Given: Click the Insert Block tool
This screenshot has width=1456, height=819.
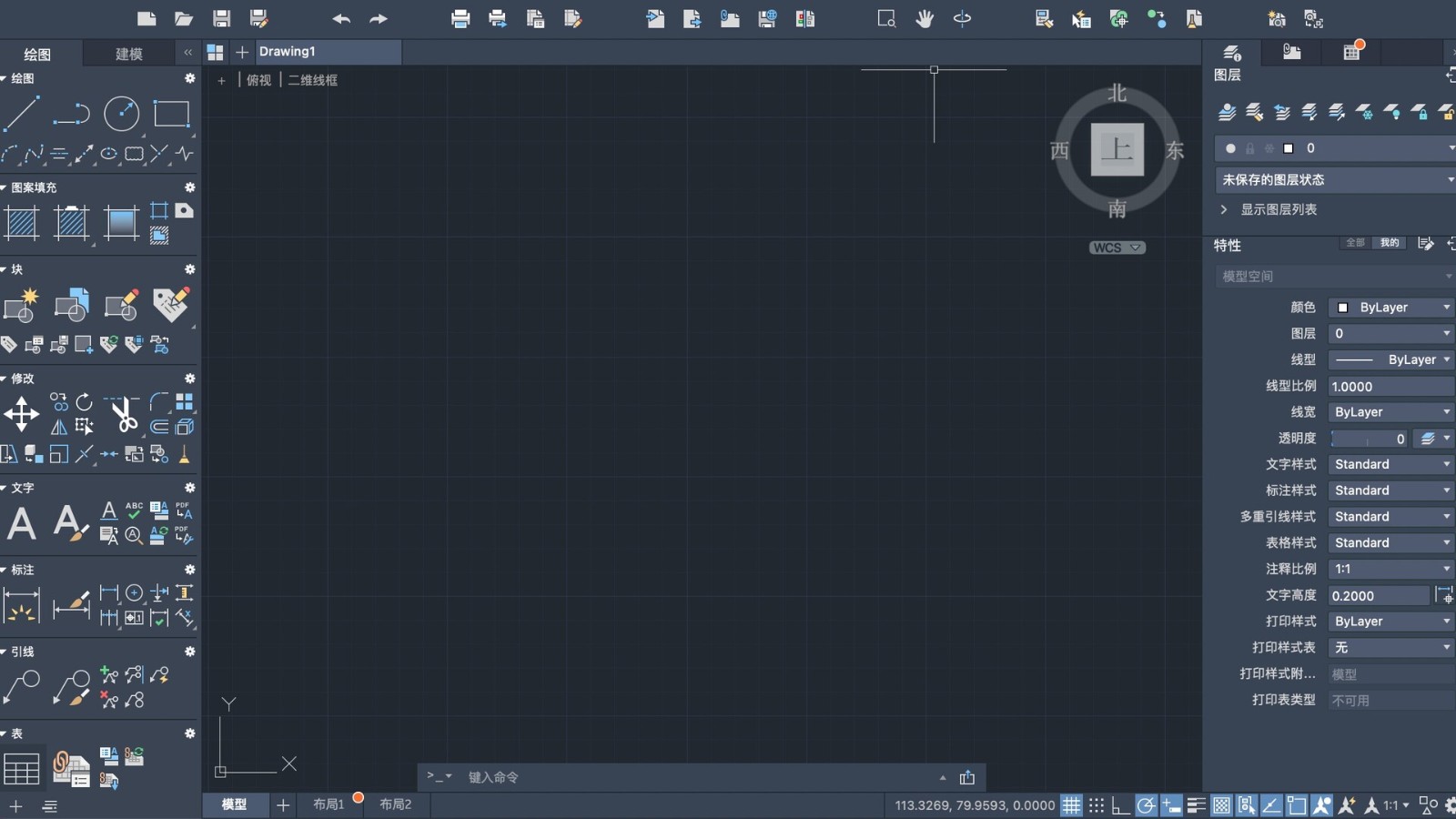Looking at the screenshot, I should pos(22,305).
